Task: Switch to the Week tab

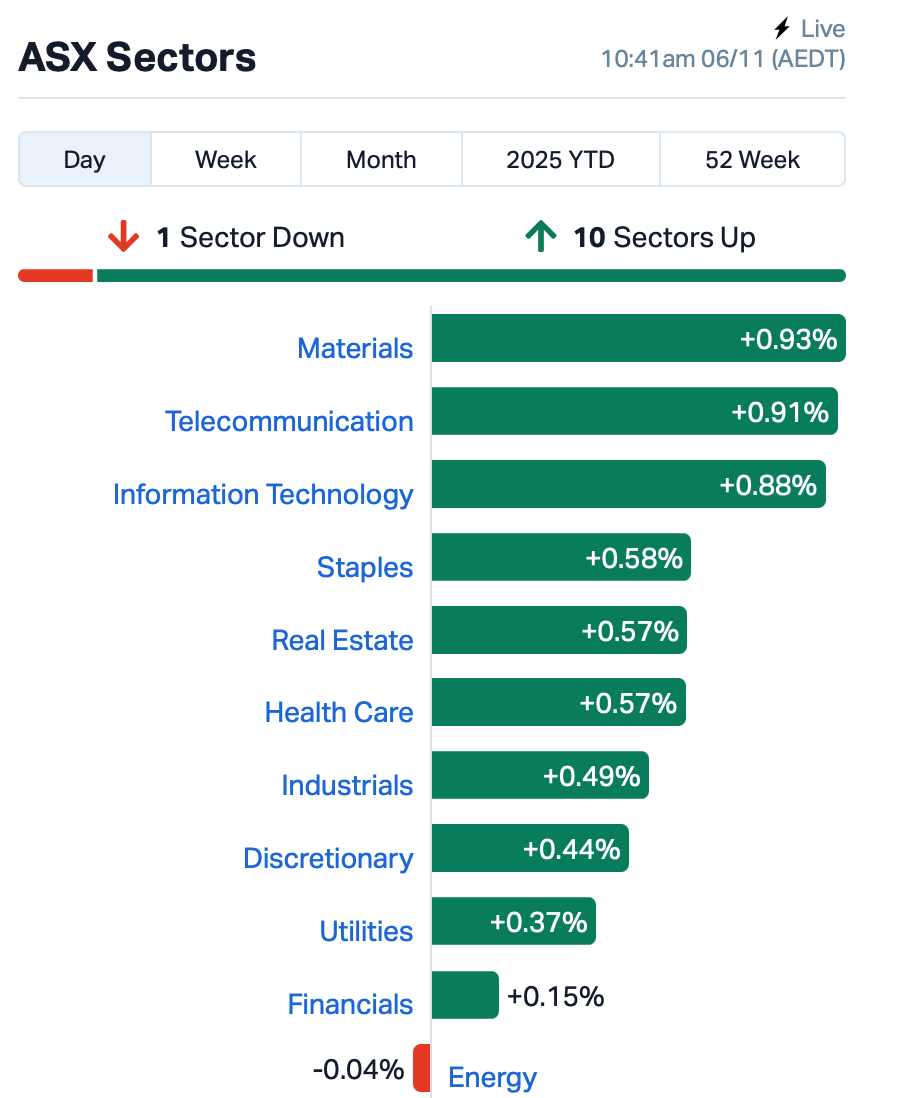Action: (226, 160)
